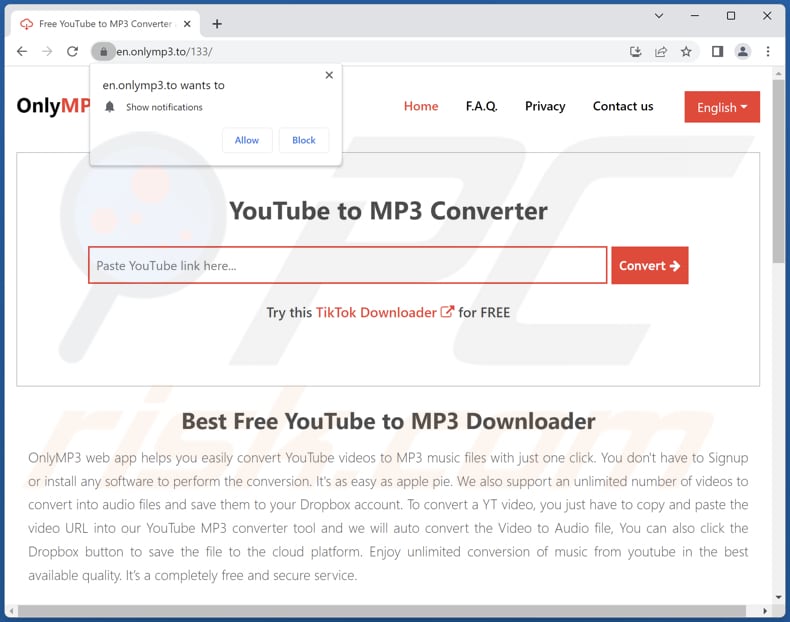The height and width of the screenshot is (622, 790).
Task: Click the red Convert button
Action: point(649,265)
